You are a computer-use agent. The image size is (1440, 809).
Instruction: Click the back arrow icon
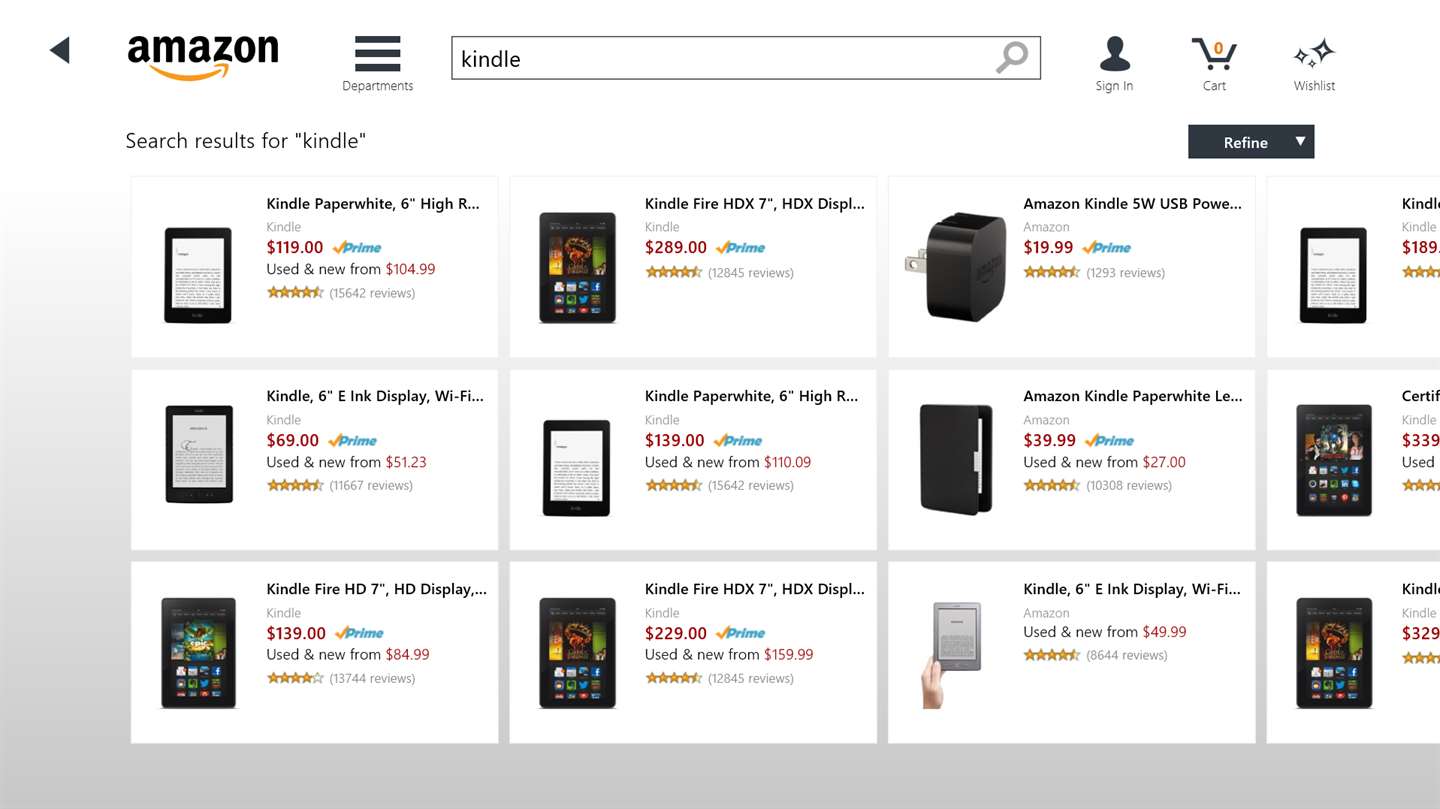60,50
